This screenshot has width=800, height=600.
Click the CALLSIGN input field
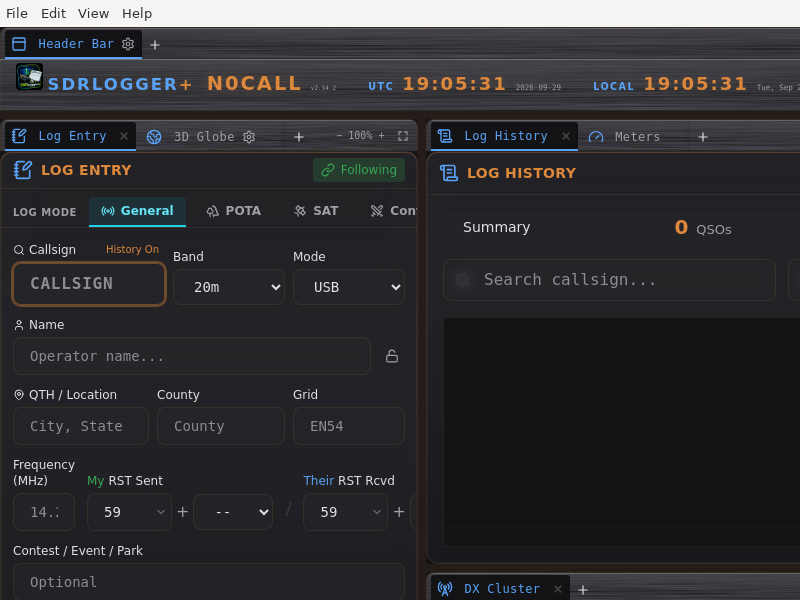pyautogui.click(x=89, y=284)
